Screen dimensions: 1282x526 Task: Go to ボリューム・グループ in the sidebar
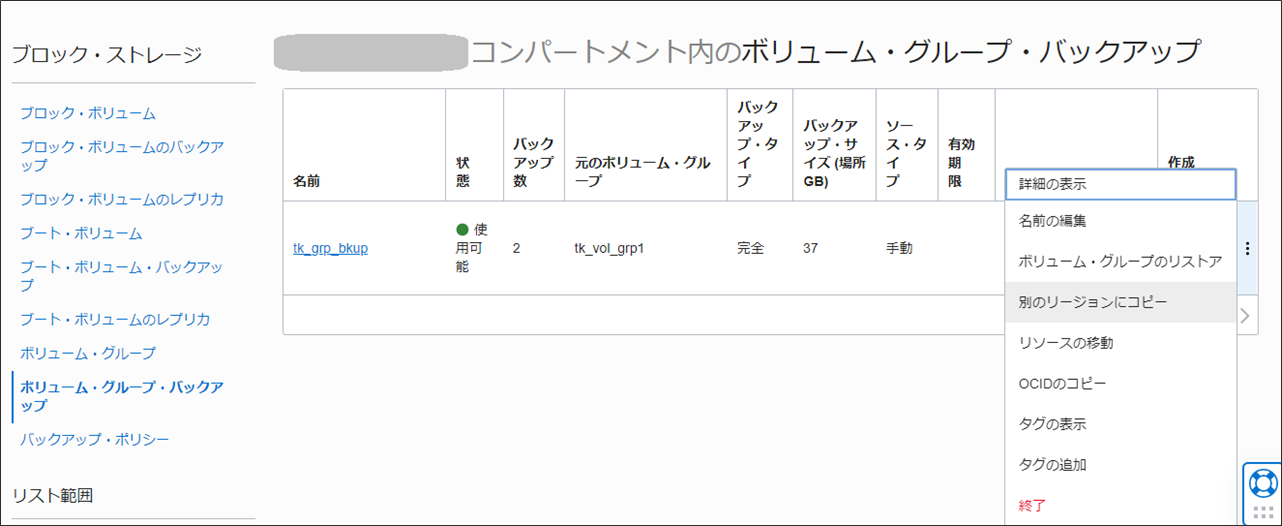coord(88,353)
